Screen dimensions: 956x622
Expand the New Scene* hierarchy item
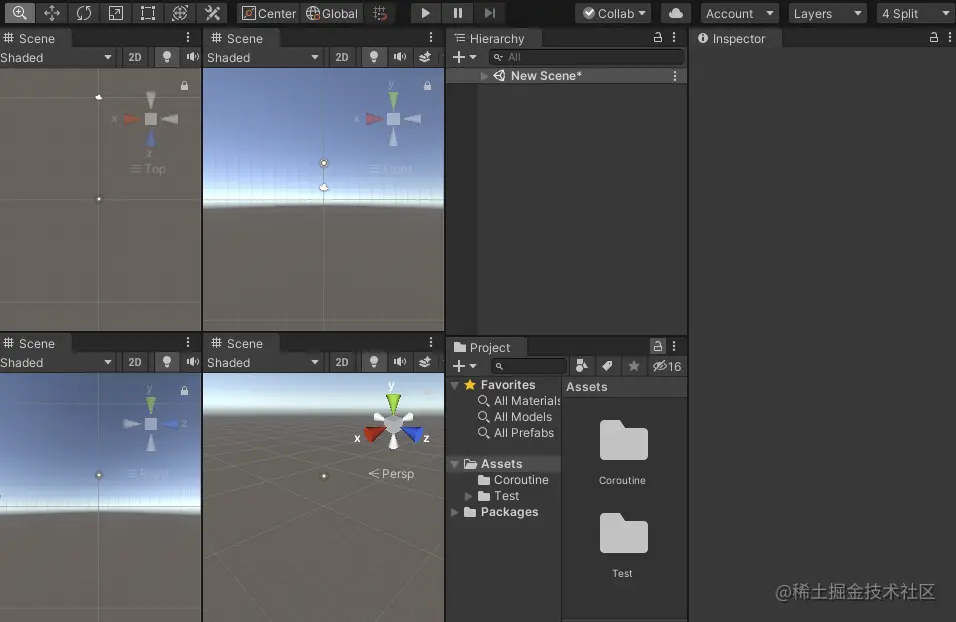coord(484,76)
